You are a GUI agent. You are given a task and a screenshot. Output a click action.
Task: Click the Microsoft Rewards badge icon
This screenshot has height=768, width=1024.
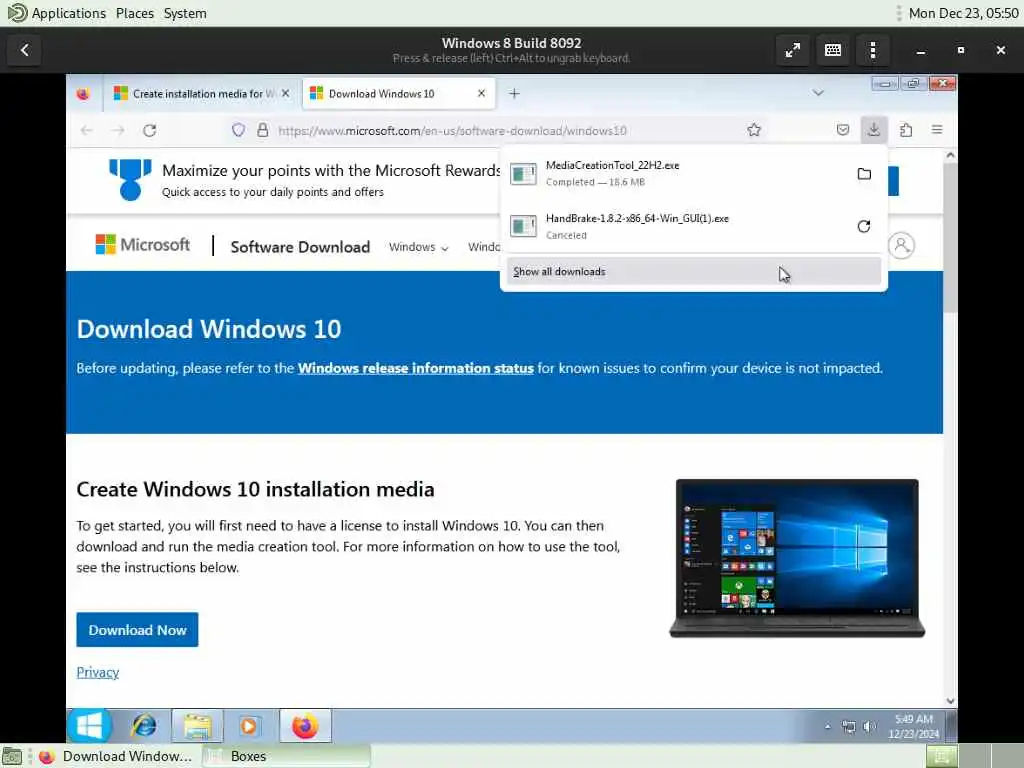coord(130,179)
